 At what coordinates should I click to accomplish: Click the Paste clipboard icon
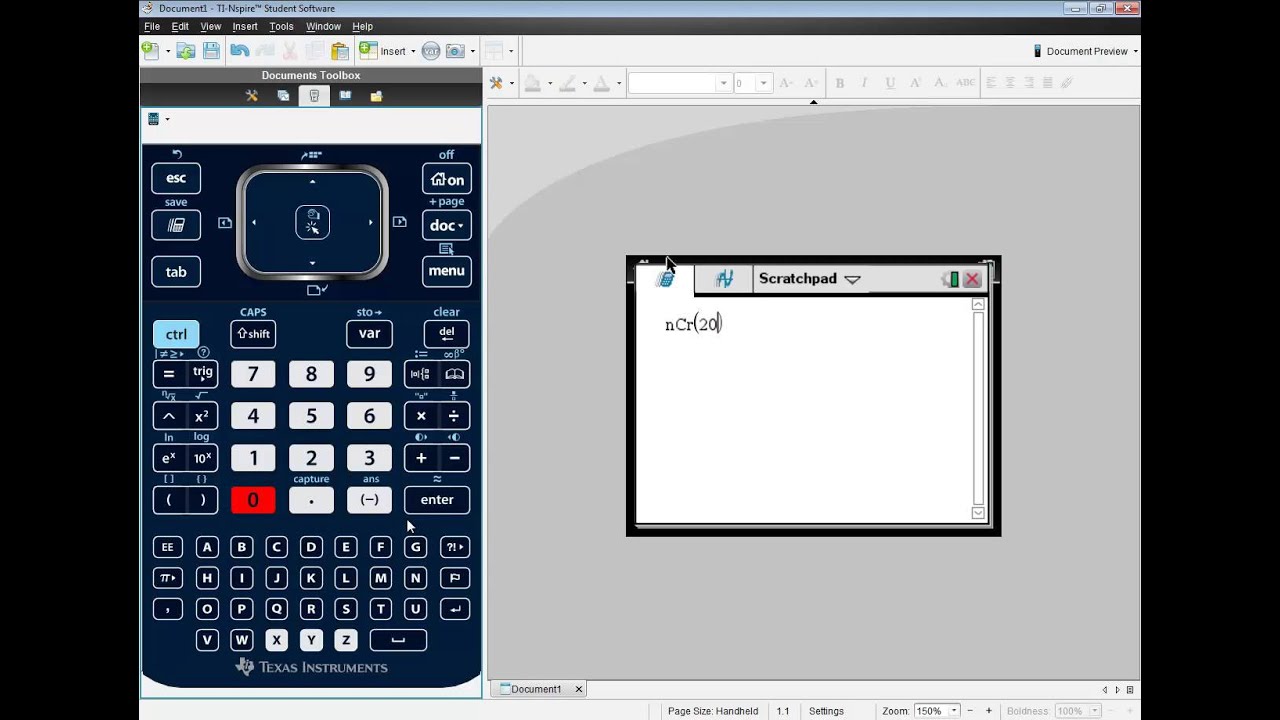(340, 51)
